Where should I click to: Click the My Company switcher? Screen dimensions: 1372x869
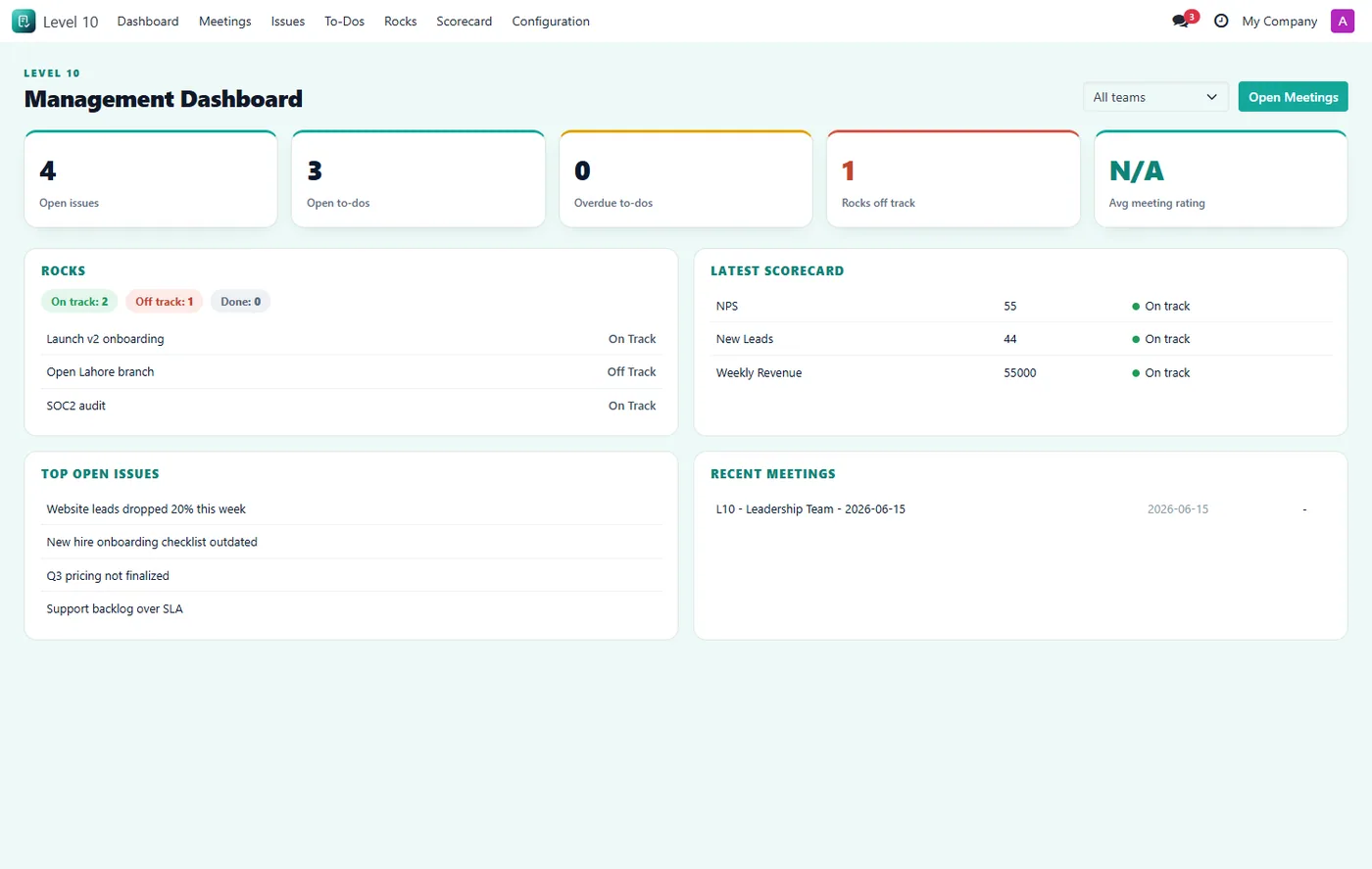click(1280, 21)
